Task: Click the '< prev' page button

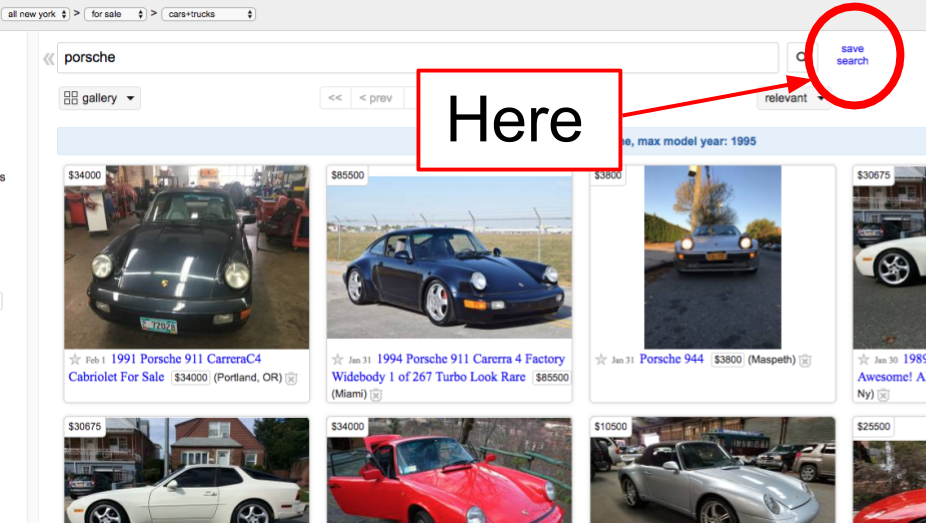Action: (376, 98)
